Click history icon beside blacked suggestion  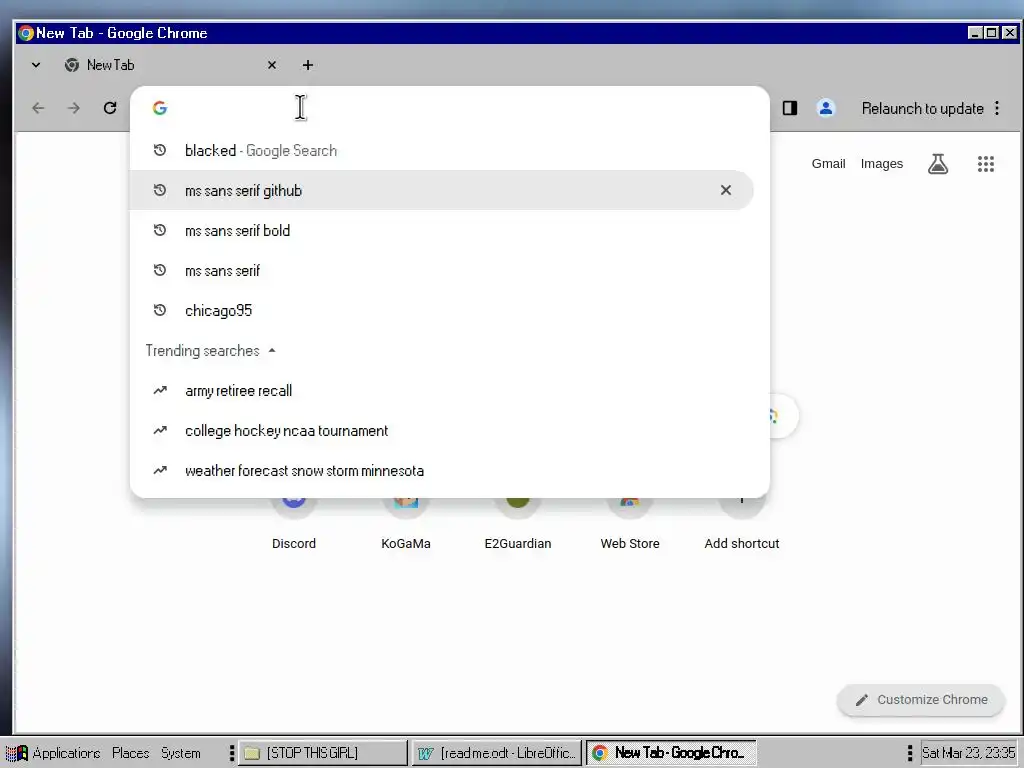pos(160,150)
